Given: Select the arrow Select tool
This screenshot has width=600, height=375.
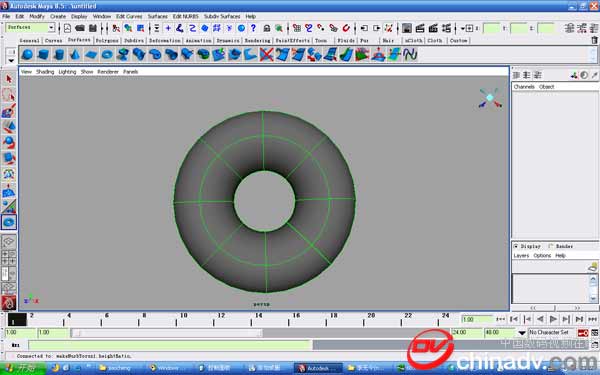Looking at the screenshot, I should 9,79.
